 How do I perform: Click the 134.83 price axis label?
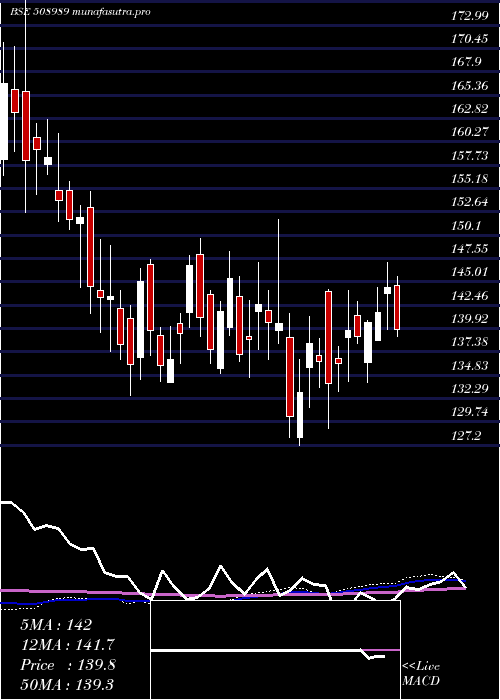[470, 365]
